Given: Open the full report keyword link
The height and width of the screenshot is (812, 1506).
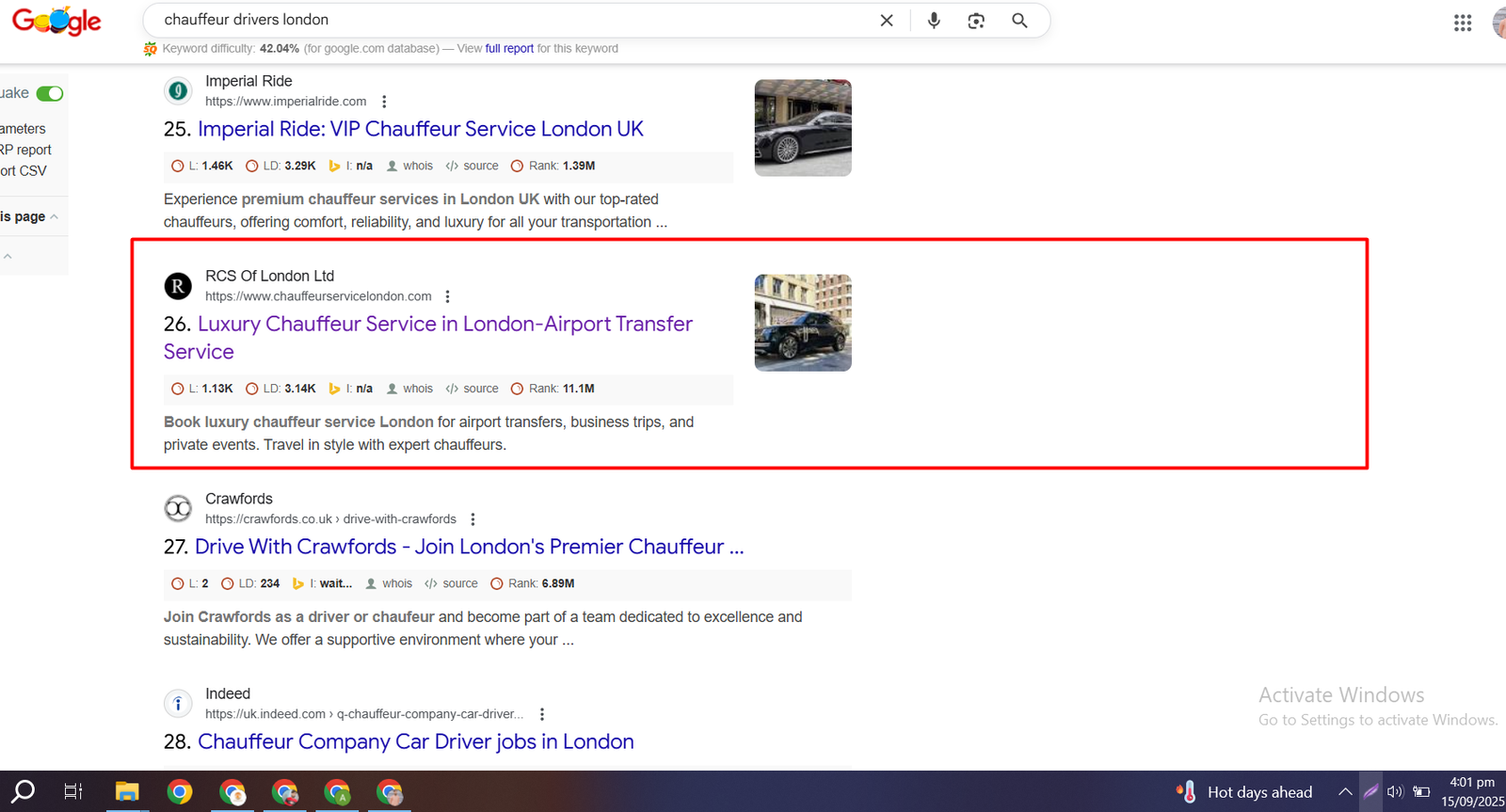Looking at the screenshot, I should tap(509, 49).
